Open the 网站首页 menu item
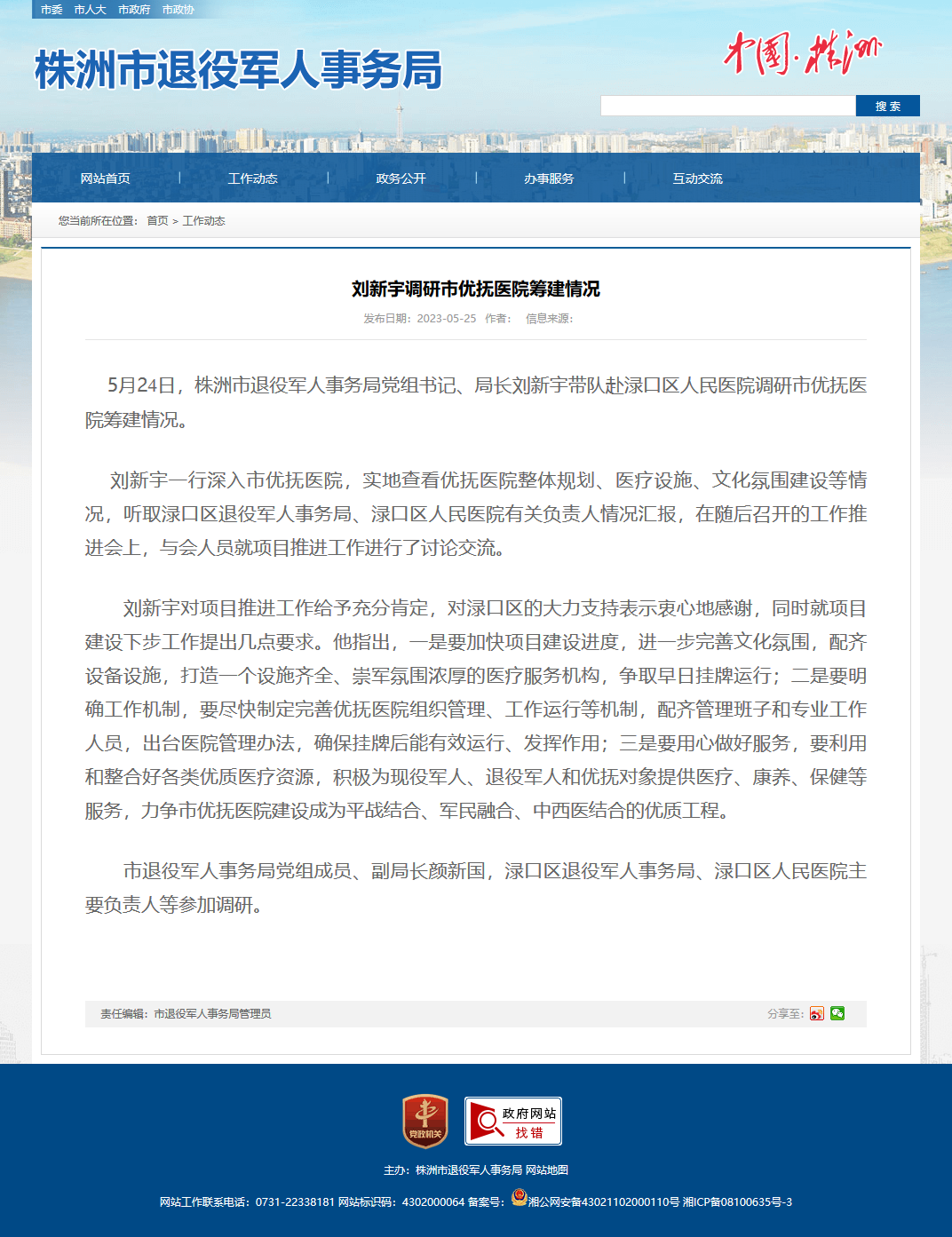Screen dimensions: 952x1237 (x=106, y=178)
